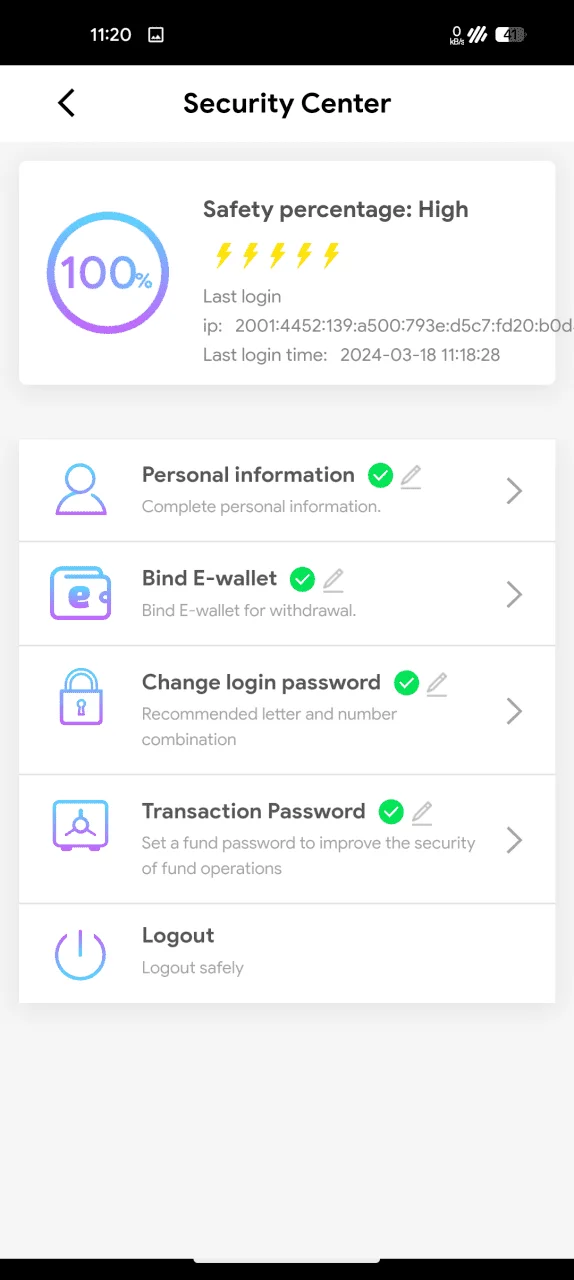Tap the Personal information user icon
574x1280 pixels.
coord(80,490)
